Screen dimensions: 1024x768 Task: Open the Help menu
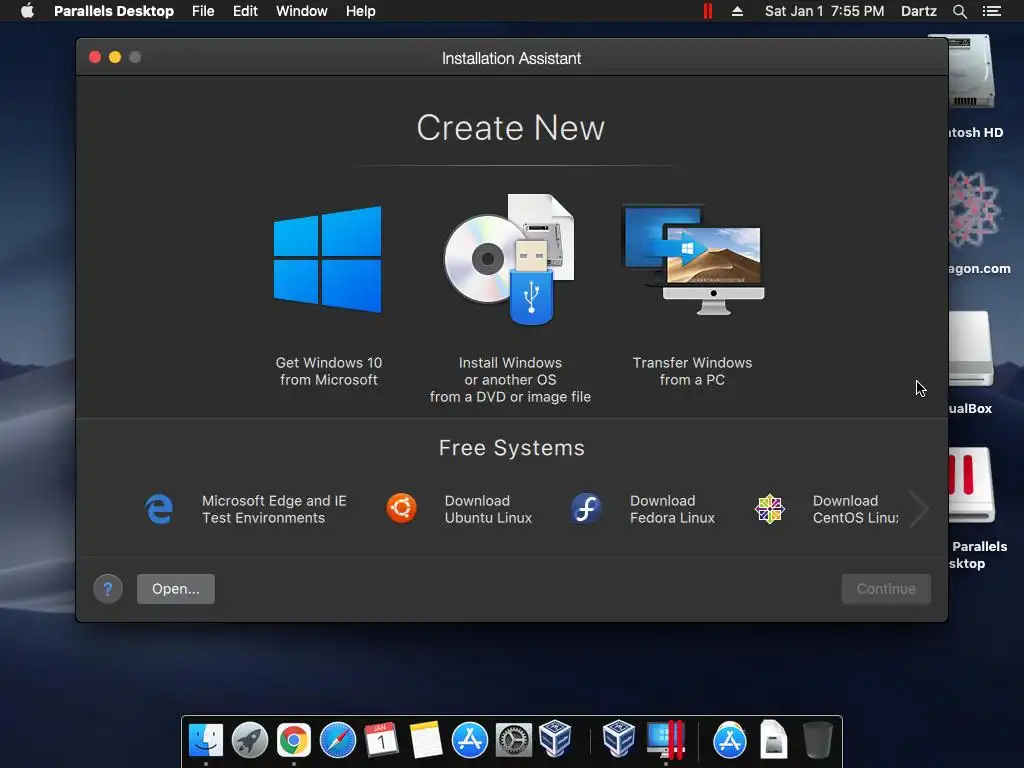click(x=360, y=11)
